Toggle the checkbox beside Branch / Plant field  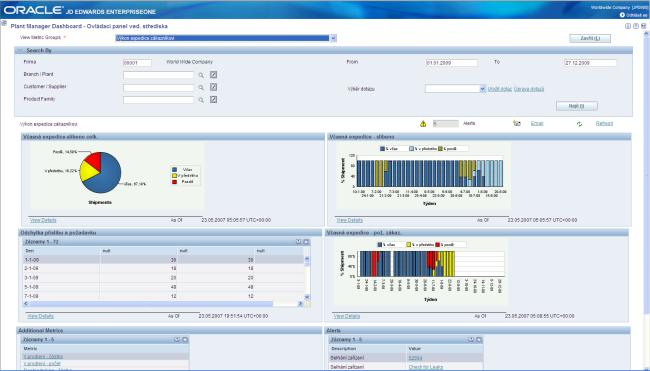213,75
